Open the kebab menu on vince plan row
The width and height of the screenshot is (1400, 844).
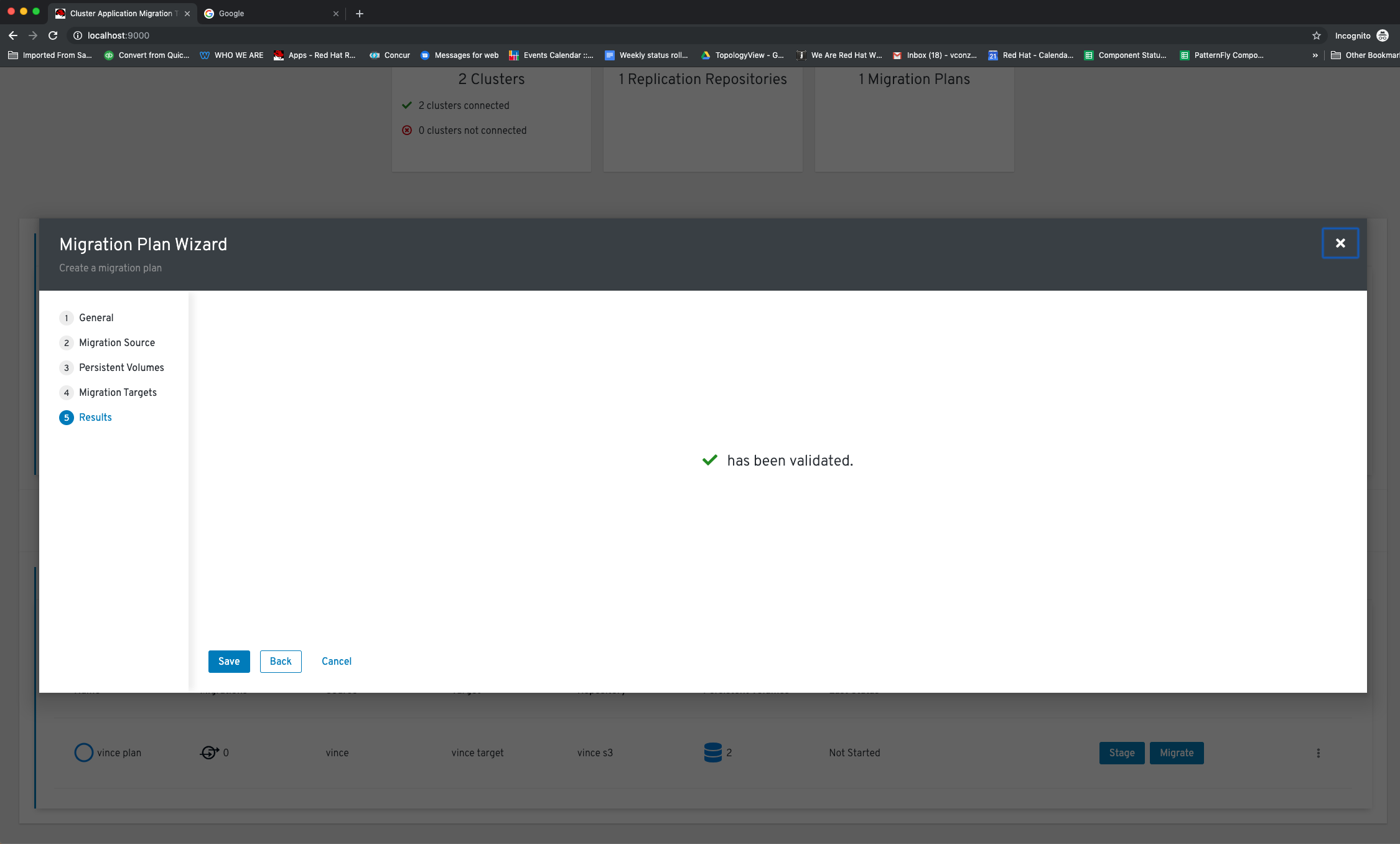(1318, 753)
